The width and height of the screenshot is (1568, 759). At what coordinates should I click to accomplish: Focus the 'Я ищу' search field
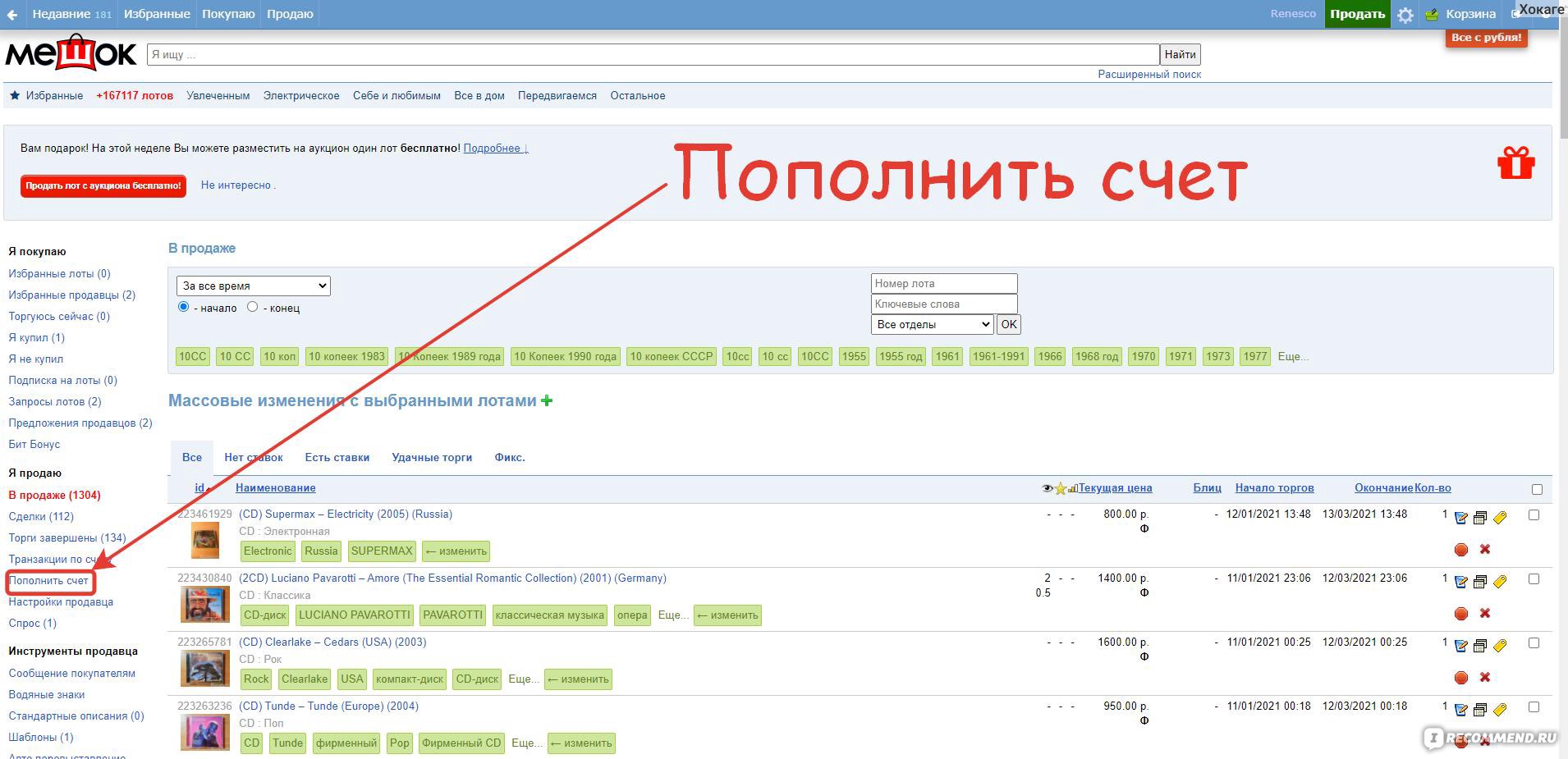coord(653,54)
